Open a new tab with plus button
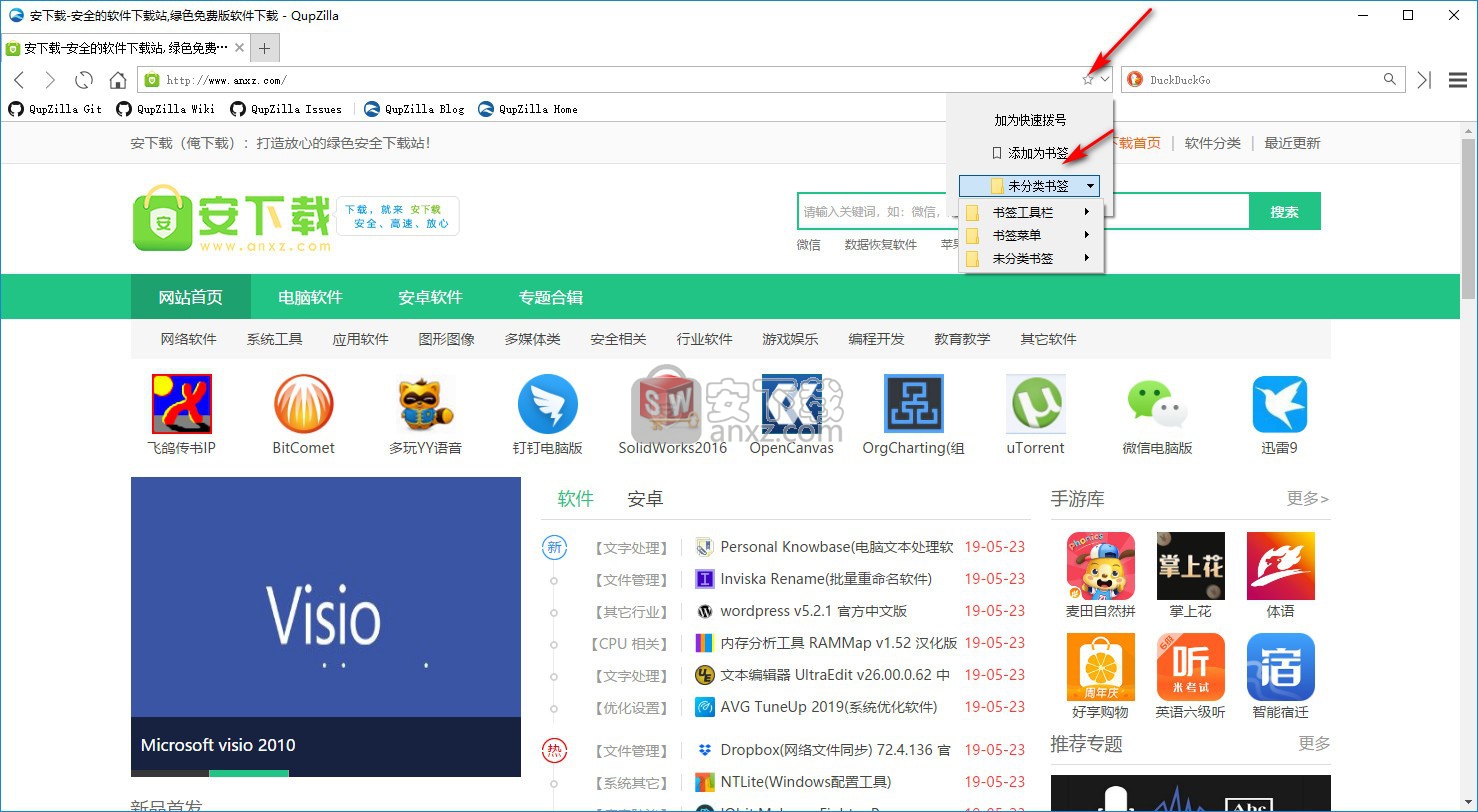This screenshot has width=1478, height=812. [x=264, y=48]
